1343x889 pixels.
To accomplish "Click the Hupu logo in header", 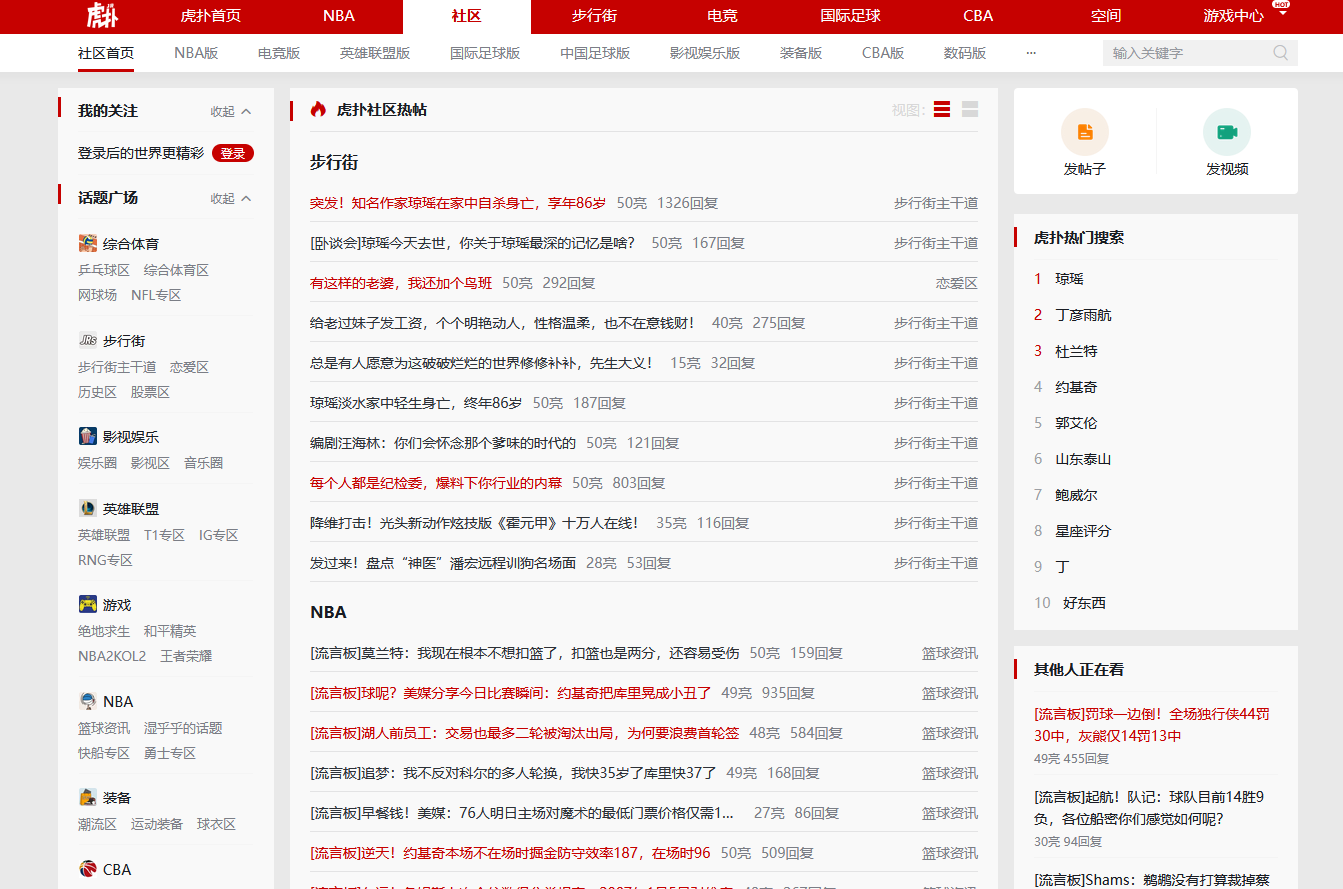I will click(x=101, y=15).
